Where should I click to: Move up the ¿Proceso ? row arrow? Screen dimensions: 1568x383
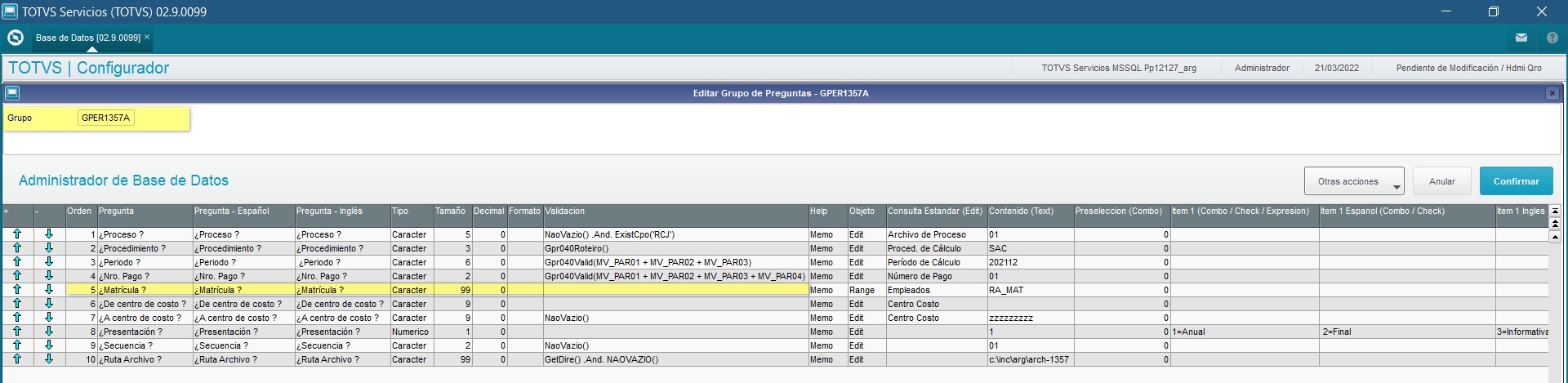[x=17, y=234]
